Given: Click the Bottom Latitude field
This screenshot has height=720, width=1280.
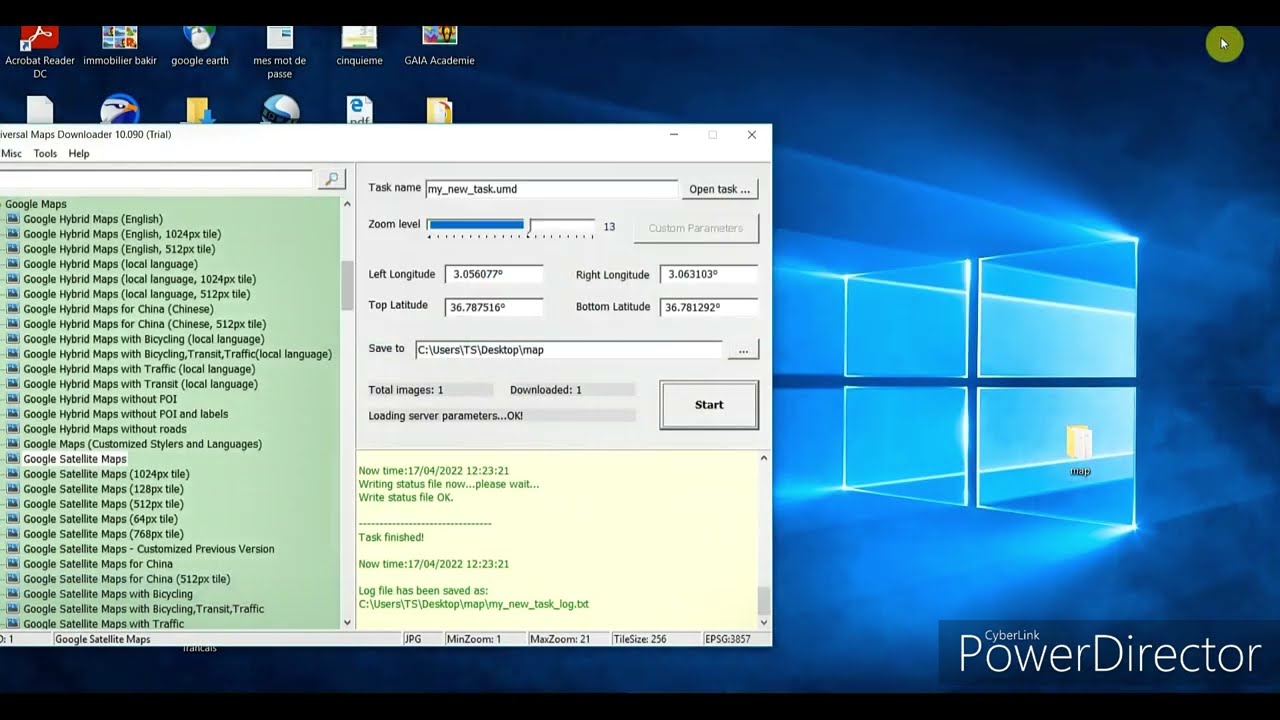Looking at the screenshot, I should point(709,307).
